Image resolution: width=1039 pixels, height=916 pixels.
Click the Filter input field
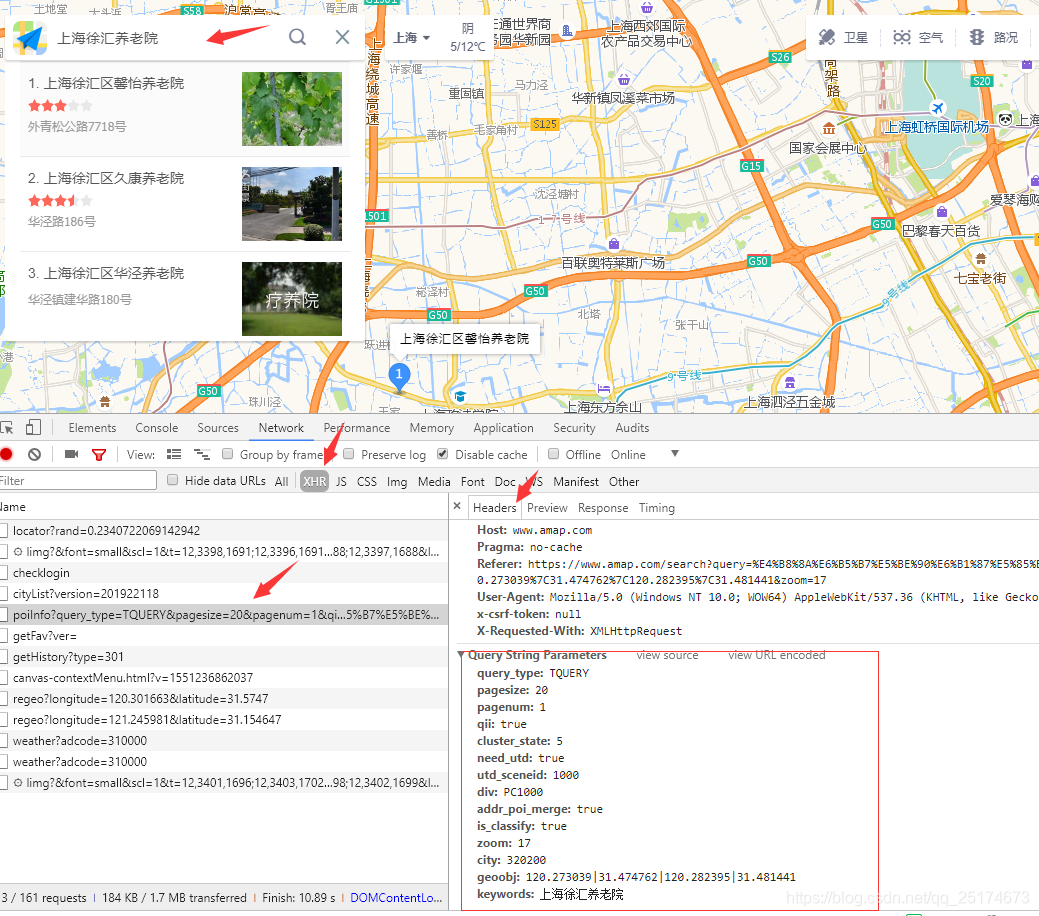tap(78, 481)
